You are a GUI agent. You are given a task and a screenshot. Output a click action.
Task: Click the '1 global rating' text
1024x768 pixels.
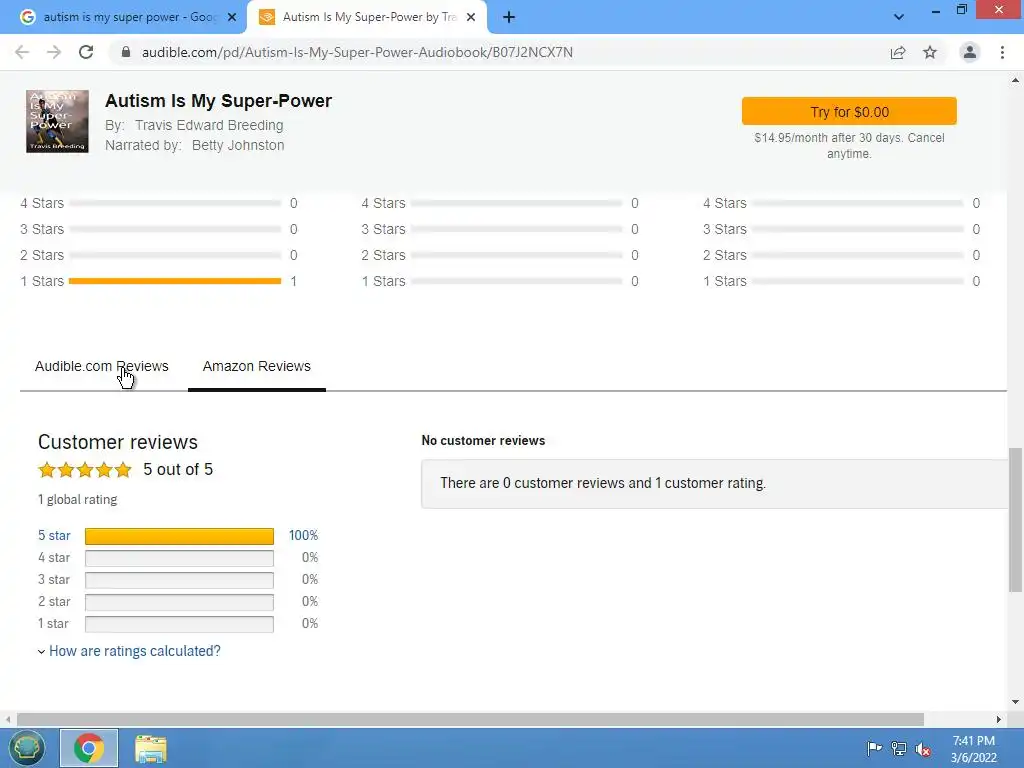[x=78, y=500]
